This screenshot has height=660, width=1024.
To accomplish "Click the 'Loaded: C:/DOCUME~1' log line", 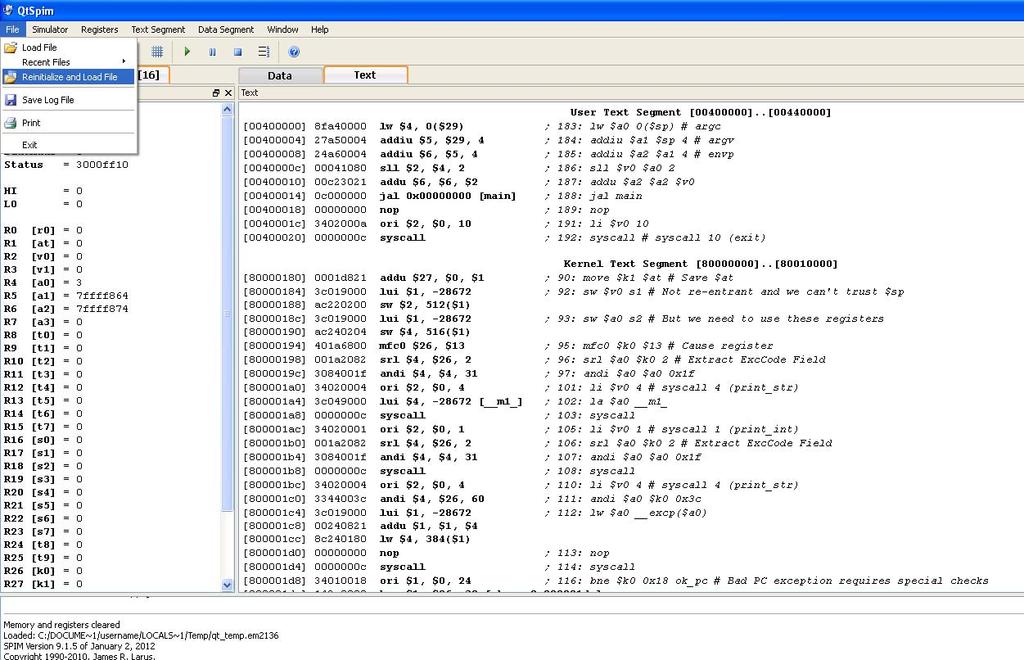I will point(140,635).
